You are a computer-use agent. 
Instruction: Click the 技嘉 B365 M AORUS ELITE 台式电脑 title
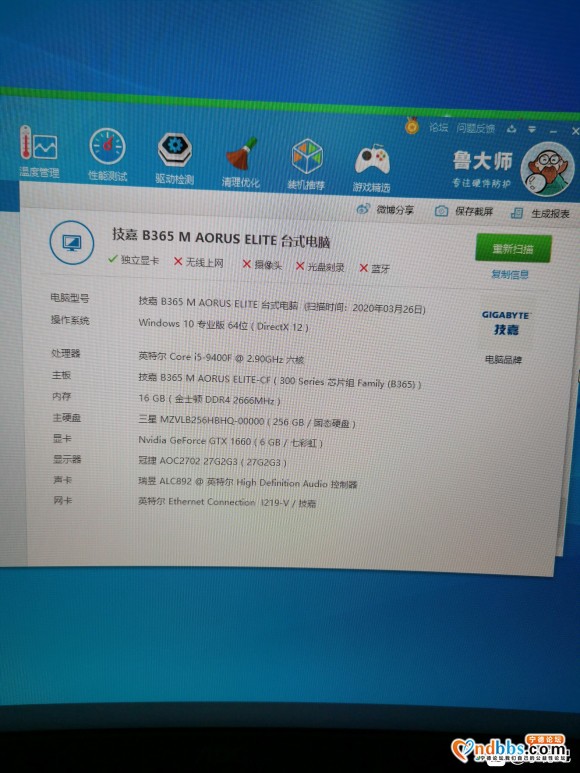(x=221, y=238)
